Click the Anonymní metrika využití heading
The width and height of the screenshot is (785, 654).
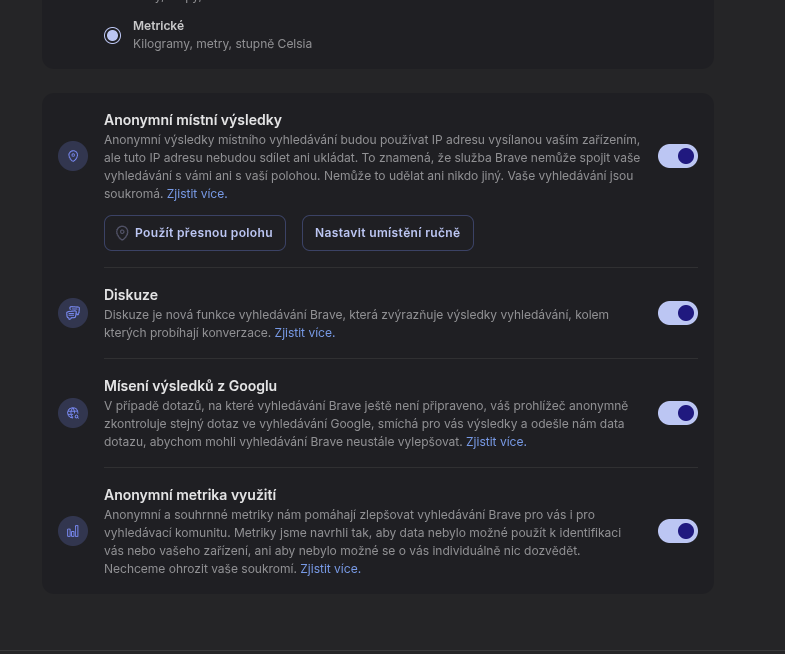point(190,495)
